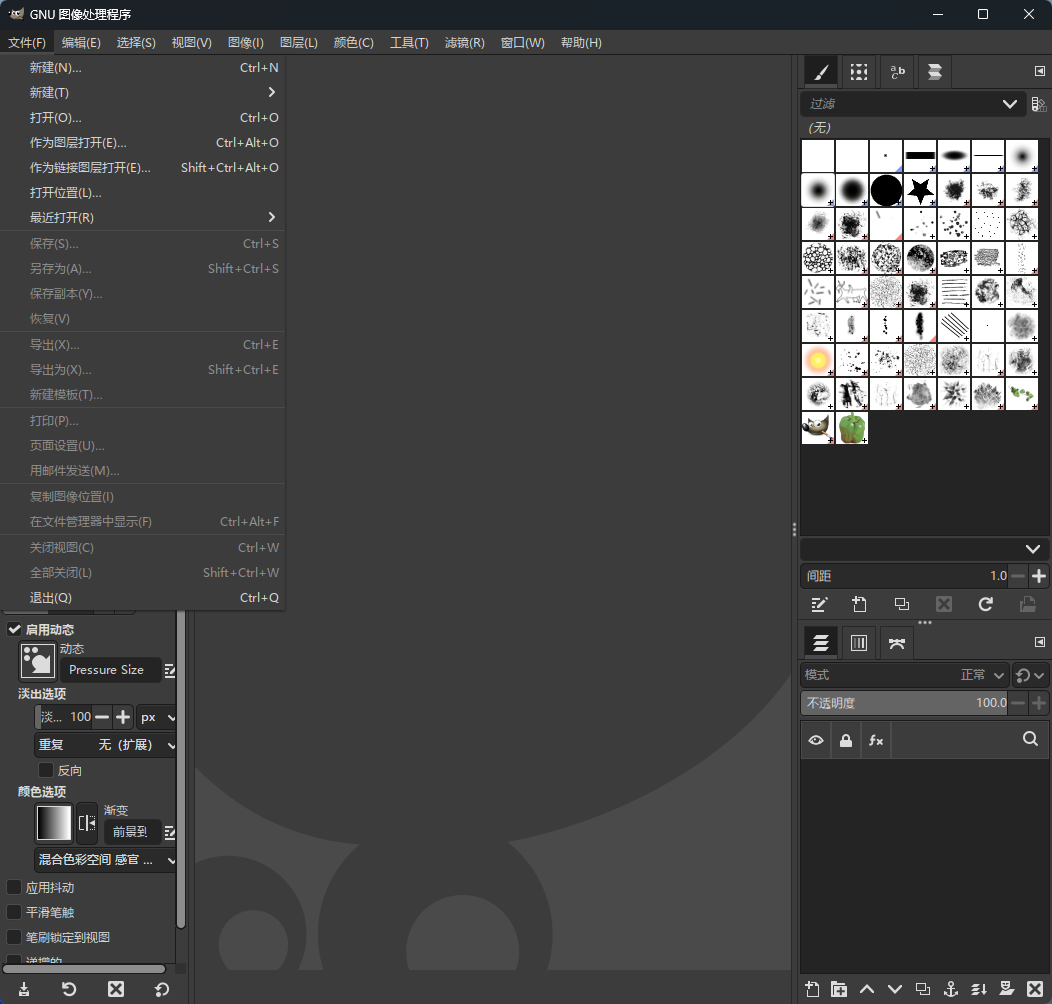Image resolution: width=1052 pixels, height=1004 pixels.
Task: Switch to the Fonts tab
Action: (897, 72)
